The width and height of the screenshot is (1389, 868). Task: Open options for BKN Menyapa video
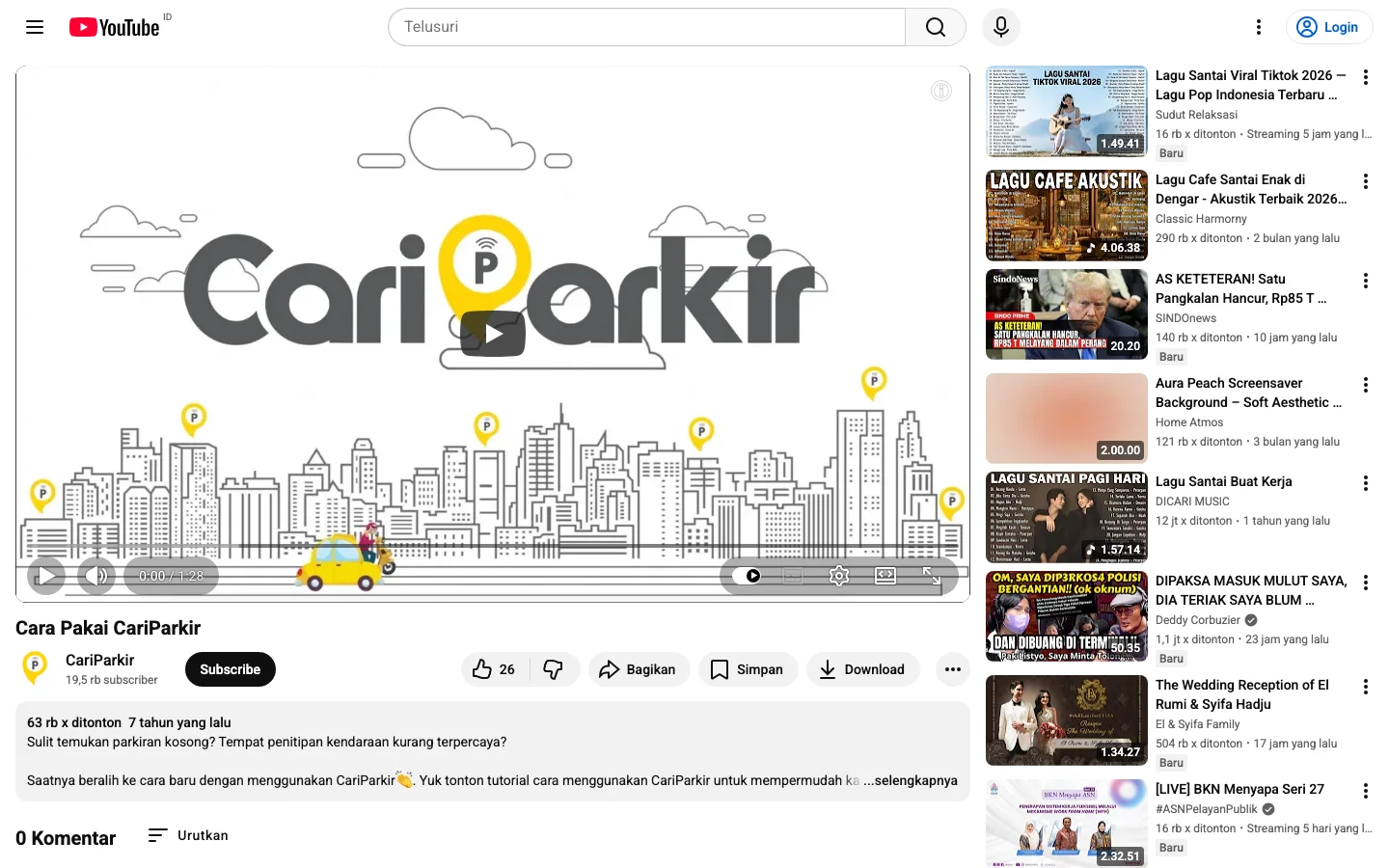coord(1365,791)
